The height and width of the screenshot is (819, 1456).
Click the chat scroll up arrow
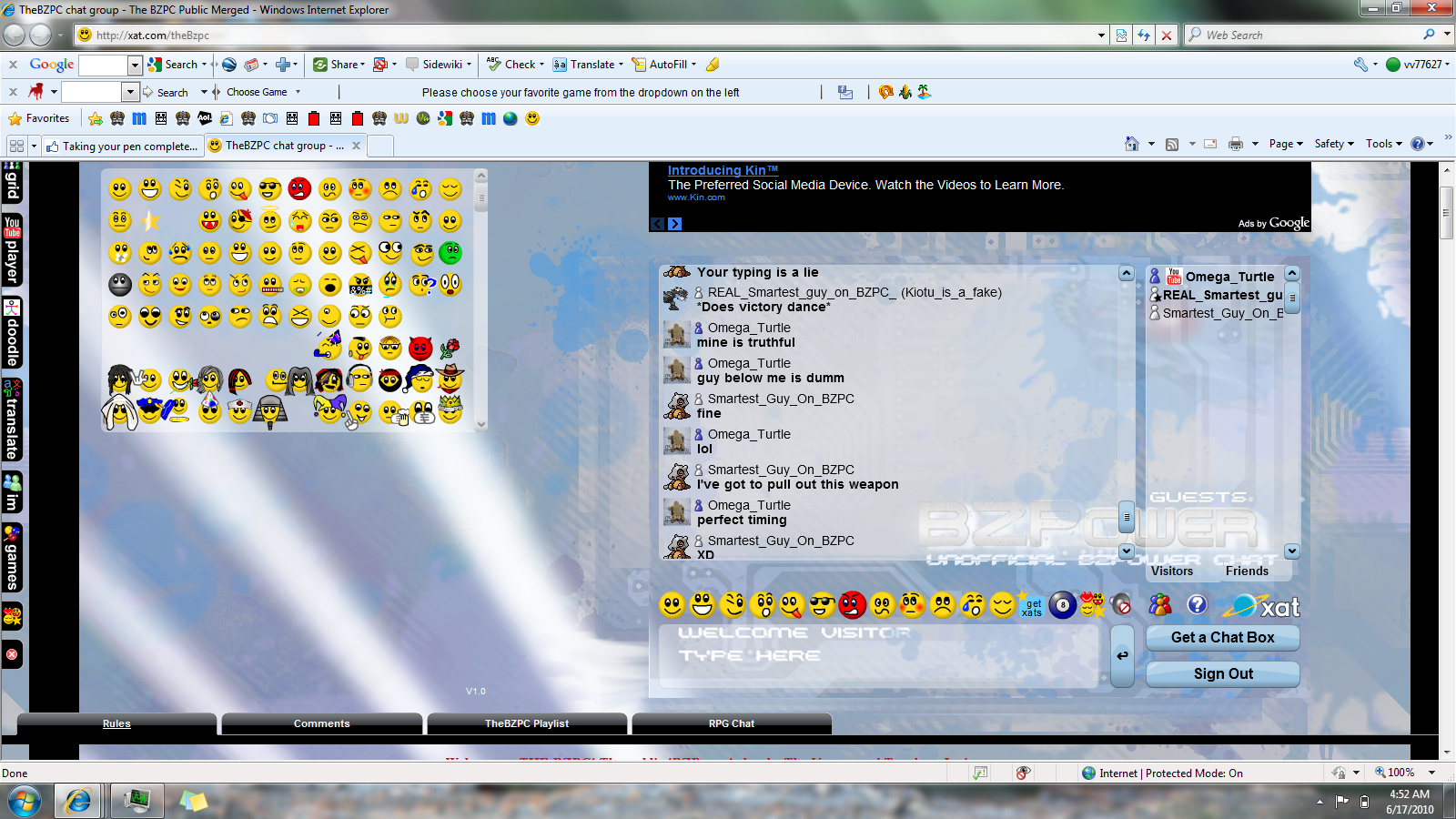coord(1127,274)
